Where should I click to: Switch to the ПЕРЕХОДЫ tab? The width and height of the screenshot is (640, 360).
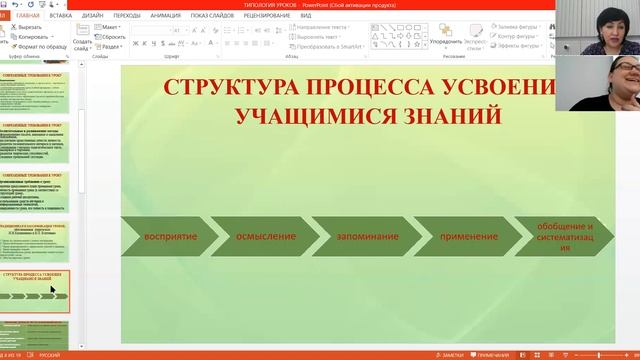[127, 16]
